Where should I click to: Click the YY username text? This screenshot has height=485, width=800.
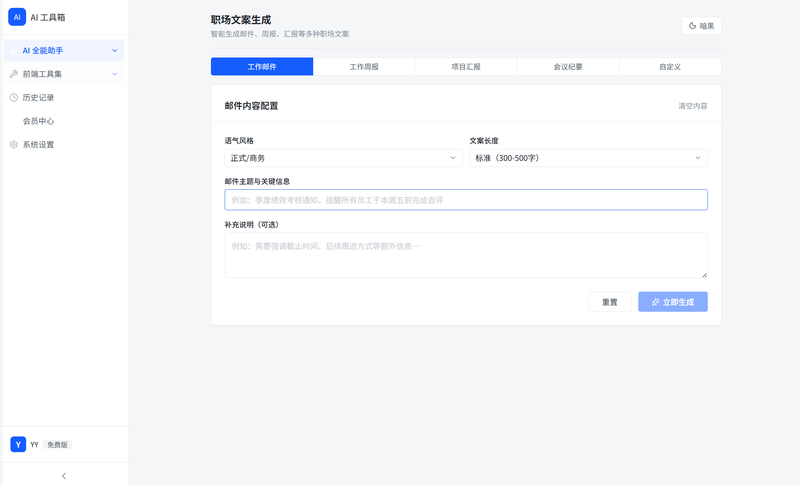(34, 445)
